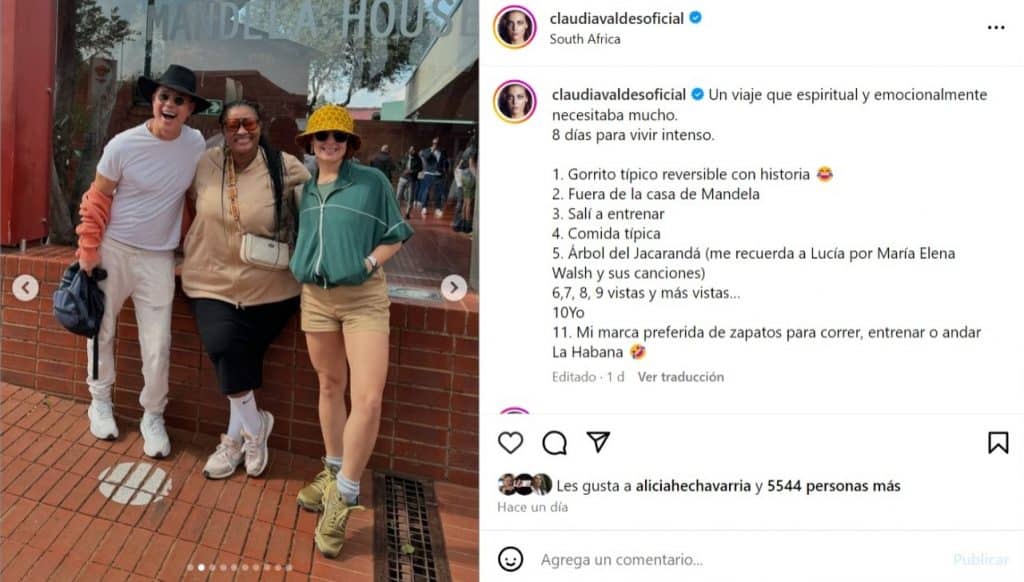Like the post with the heart icon
The image size is (1024, 582).
pyautogui.click(x=510, y=443)
